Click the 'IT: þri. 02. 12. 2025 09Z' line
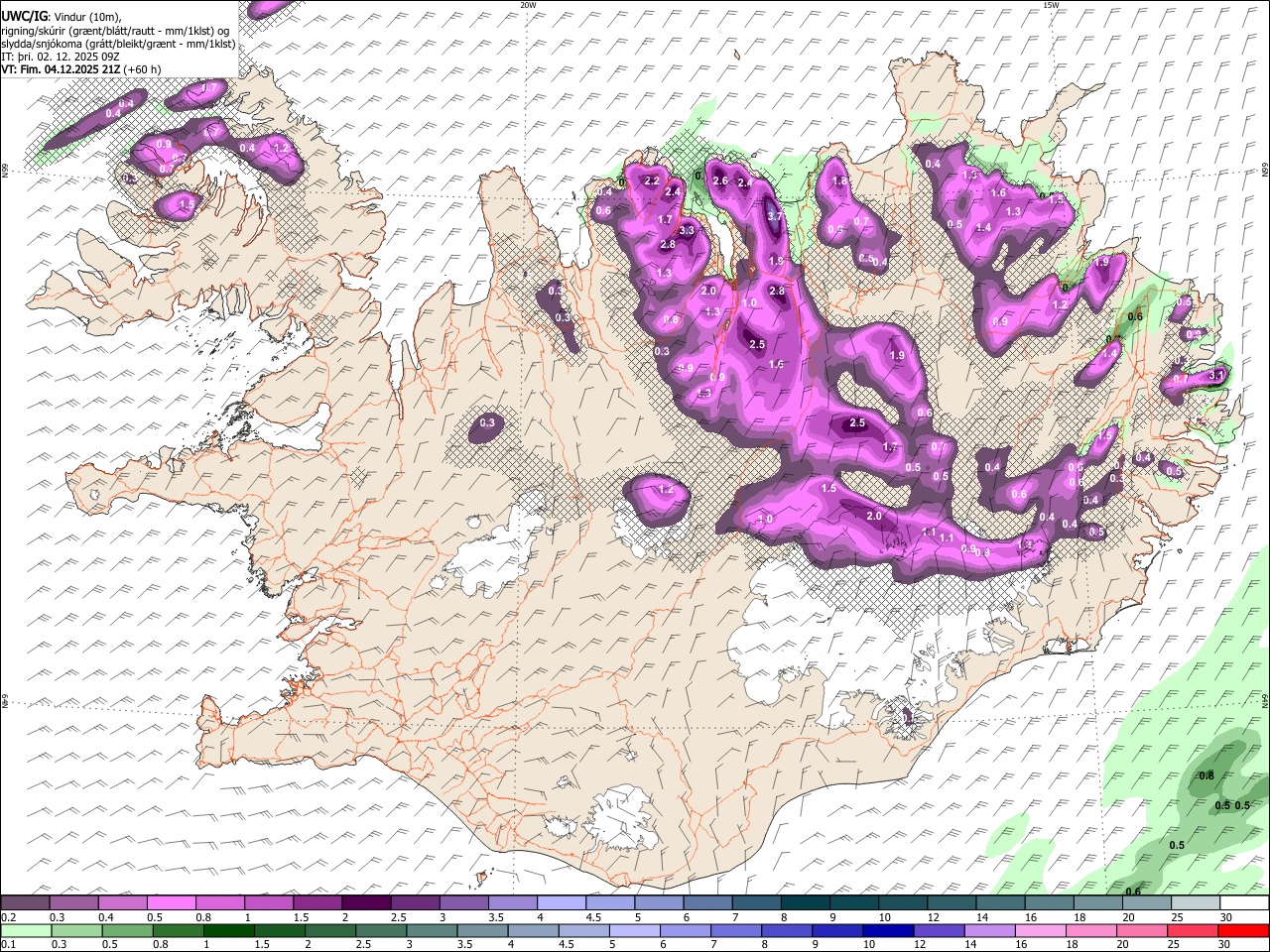 [61, 57]
